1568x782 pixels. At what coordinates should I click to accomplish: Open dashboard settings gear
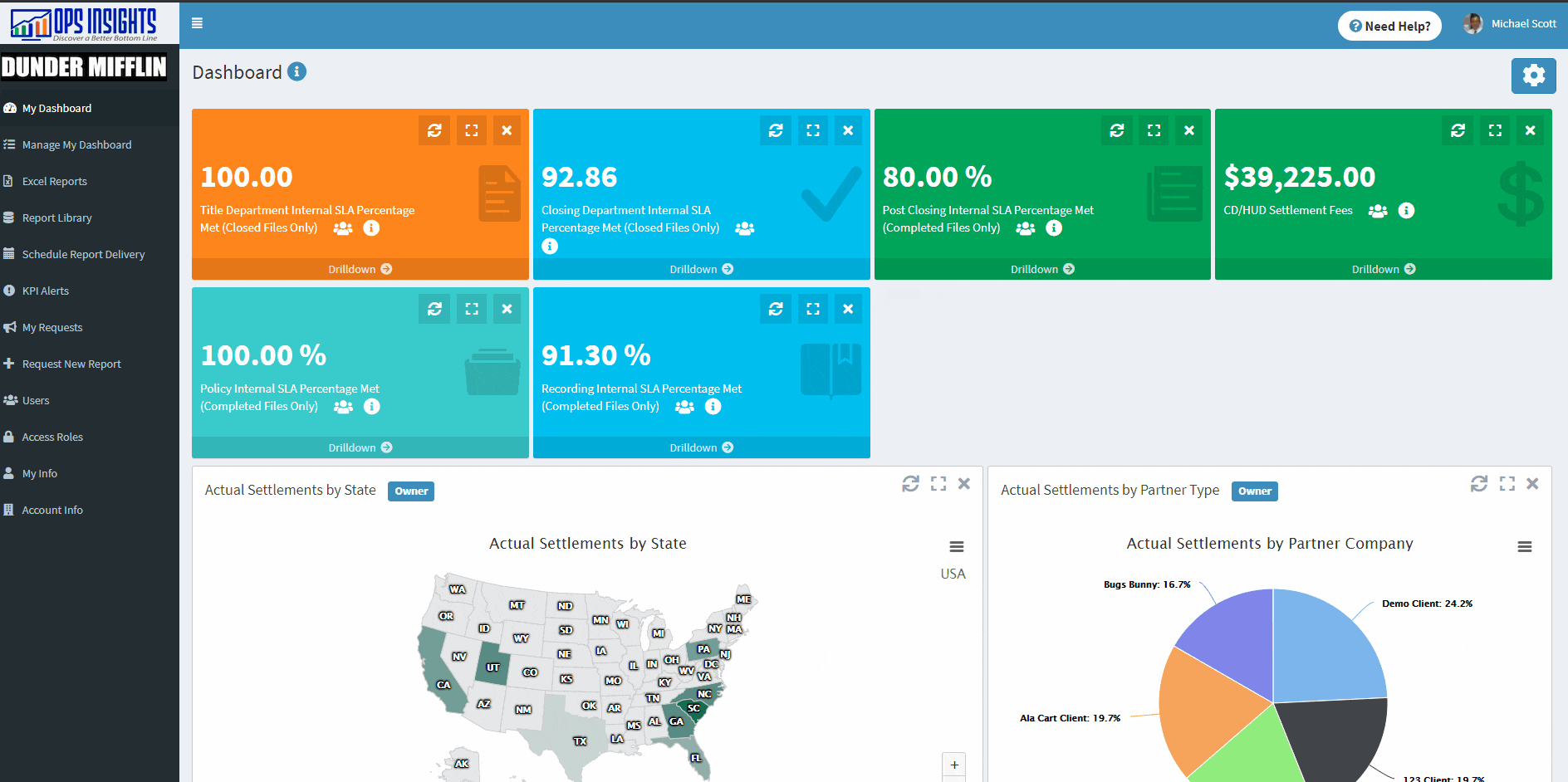1533,76
